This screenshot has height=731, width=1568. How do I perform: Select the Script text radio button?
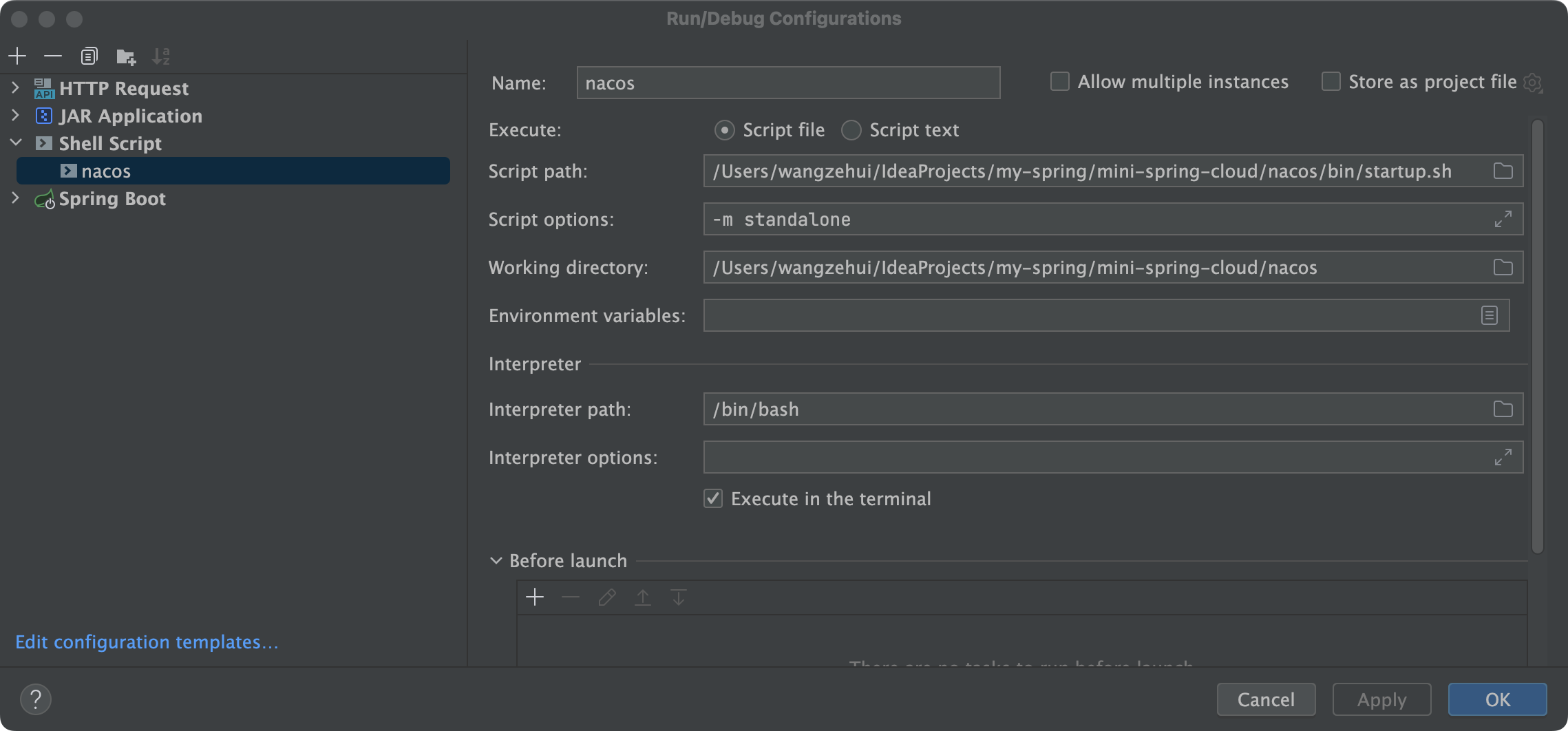coord(851,130)
